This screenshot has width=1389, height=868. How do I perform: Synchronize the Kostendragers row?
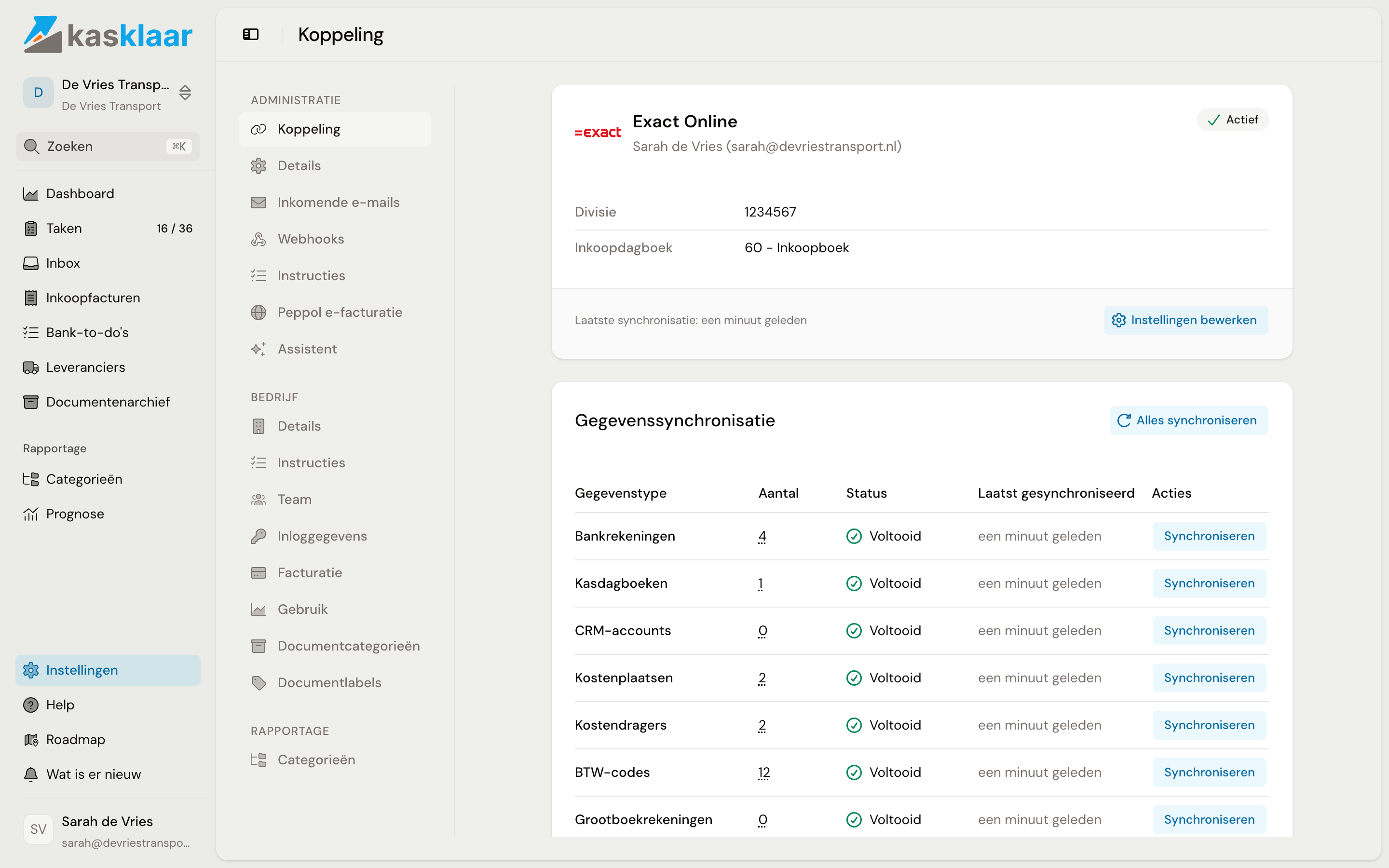point(1209,725)
